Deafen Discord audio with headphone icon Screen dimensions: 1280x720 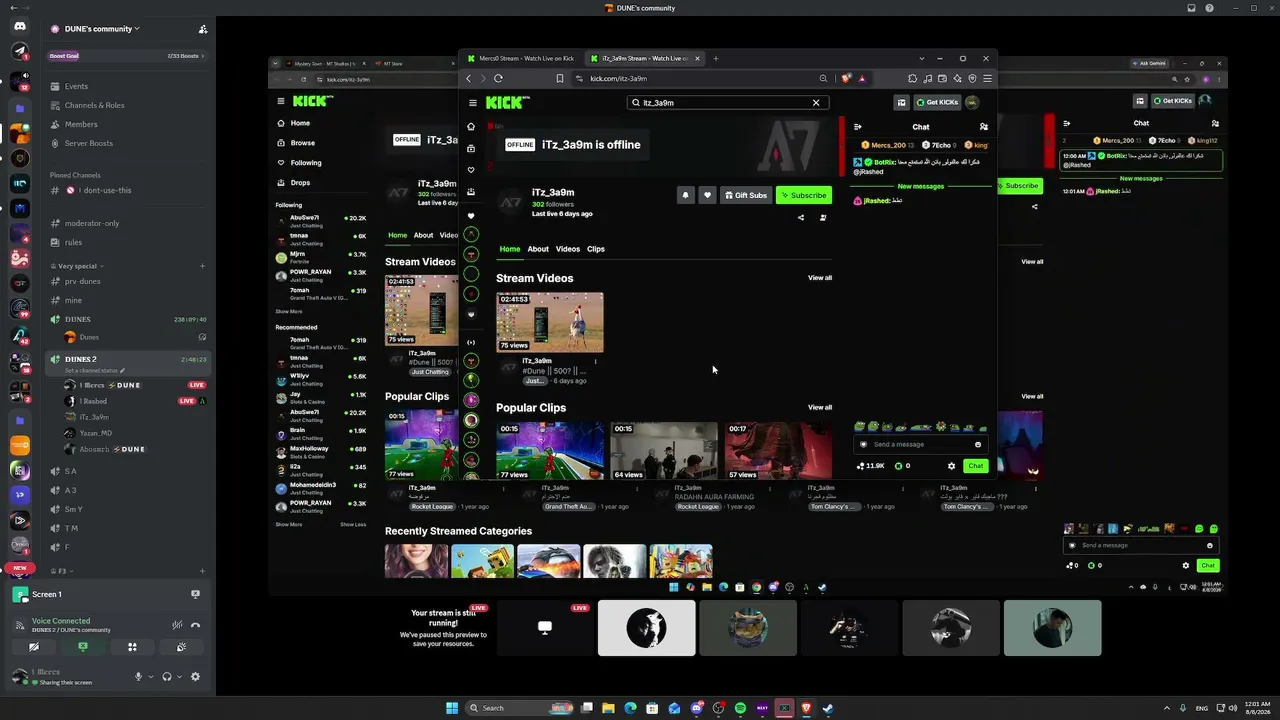tap(167, 677)
